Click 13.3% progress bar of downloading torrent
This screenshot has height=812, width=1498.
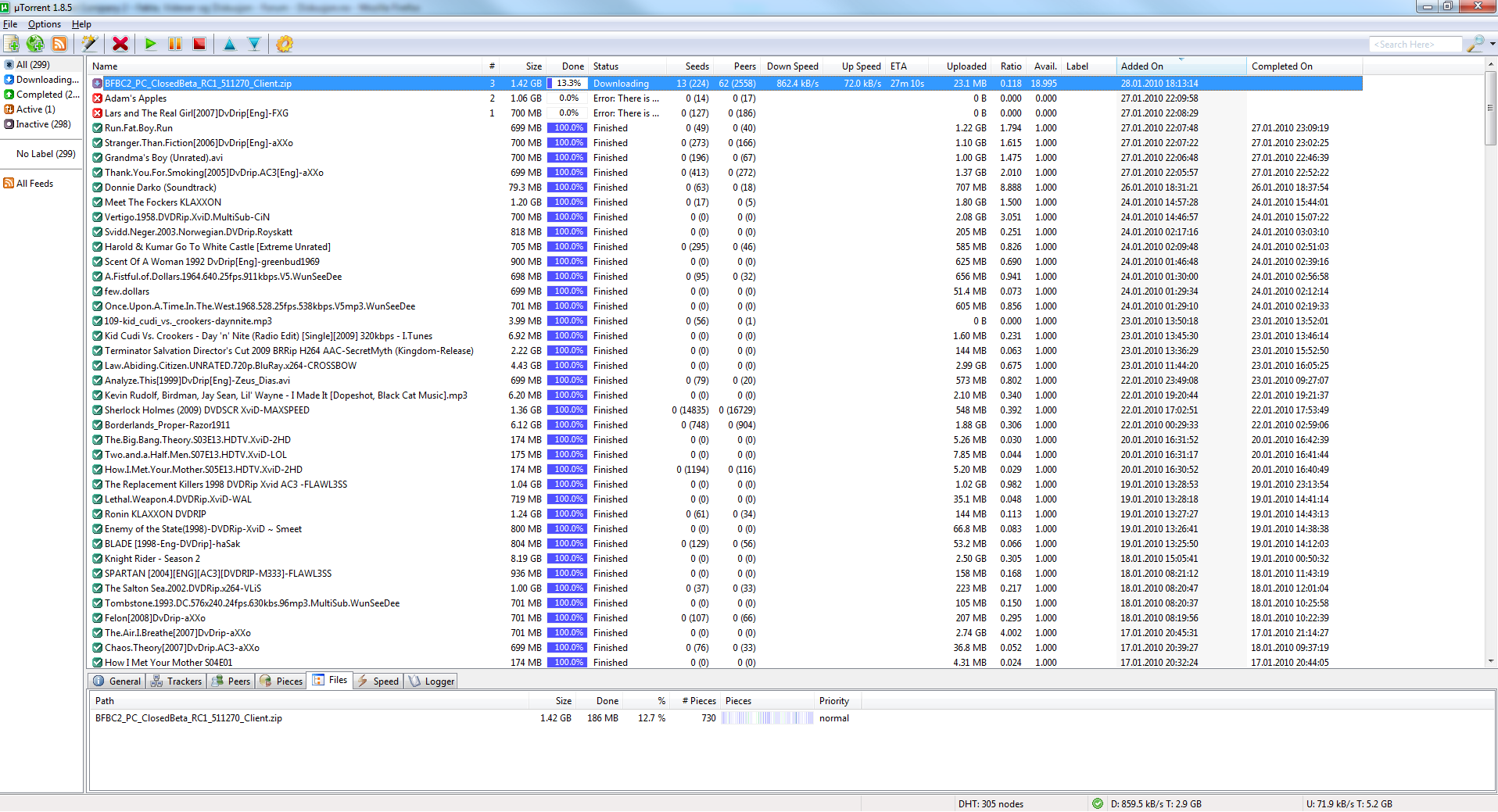pyautogui.click(x=568, y=84)
